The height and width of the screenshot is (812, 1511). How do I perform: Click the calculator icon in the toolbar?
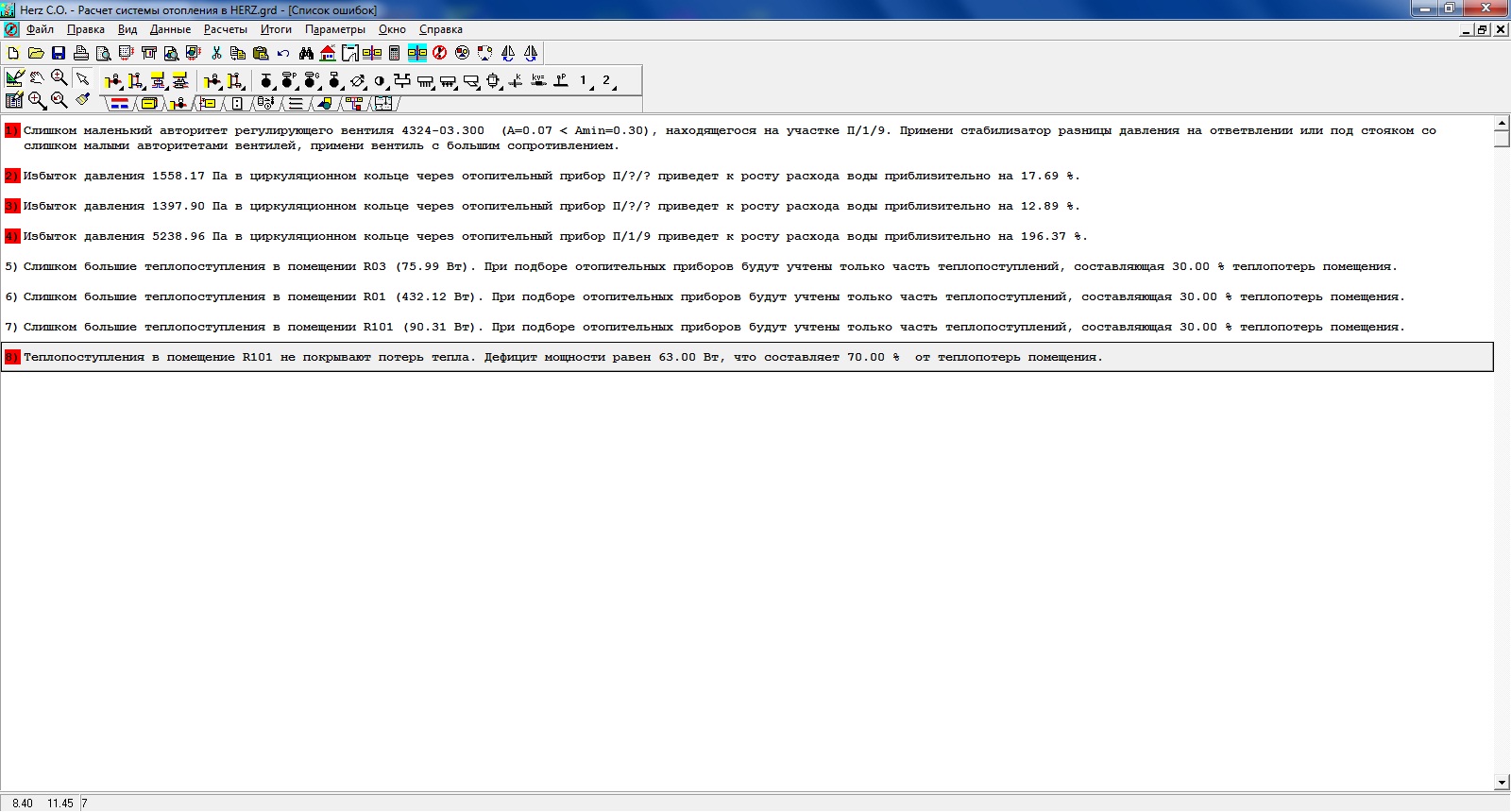395,53
